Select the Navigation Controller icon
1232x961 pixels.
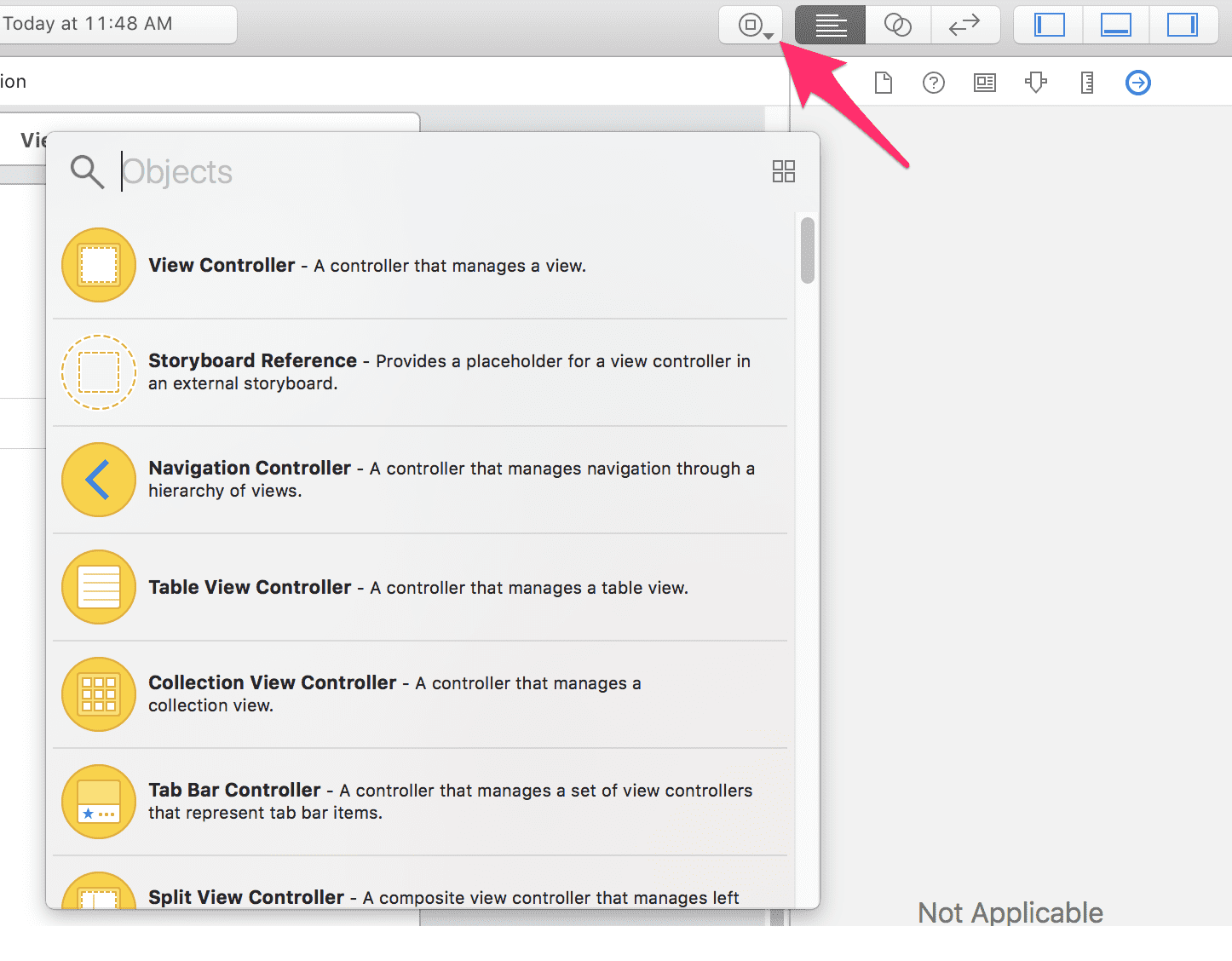(99, 480)
